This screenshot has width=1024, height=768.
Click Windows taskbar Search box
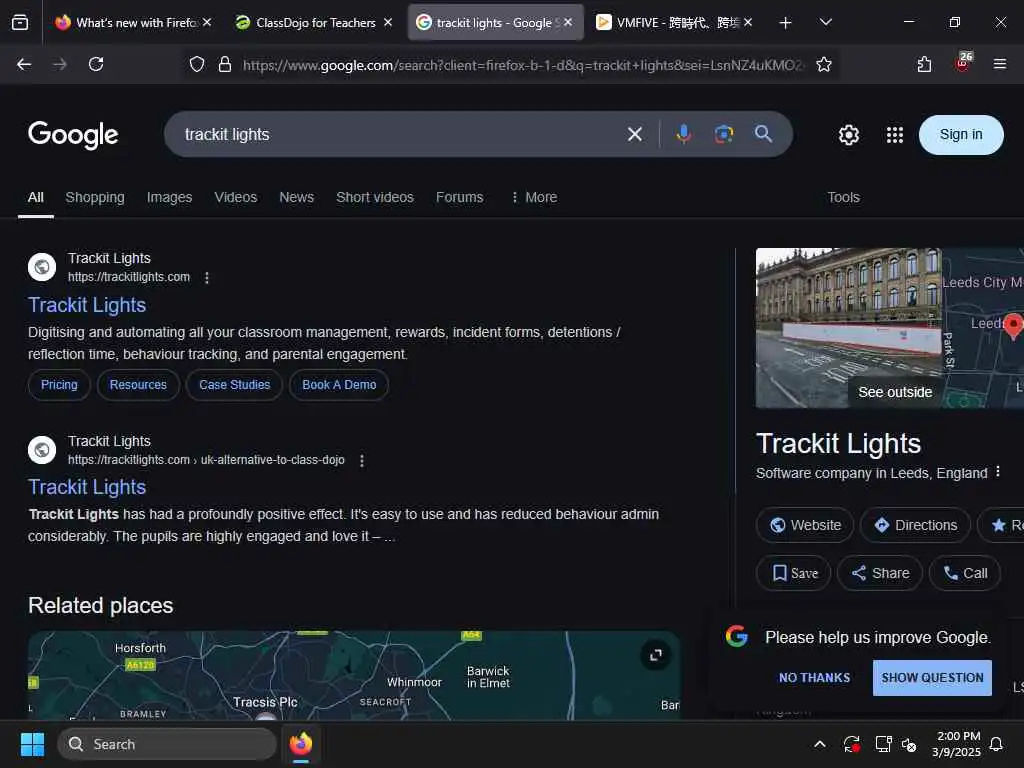pyautogui.click(x=167, y=744)
